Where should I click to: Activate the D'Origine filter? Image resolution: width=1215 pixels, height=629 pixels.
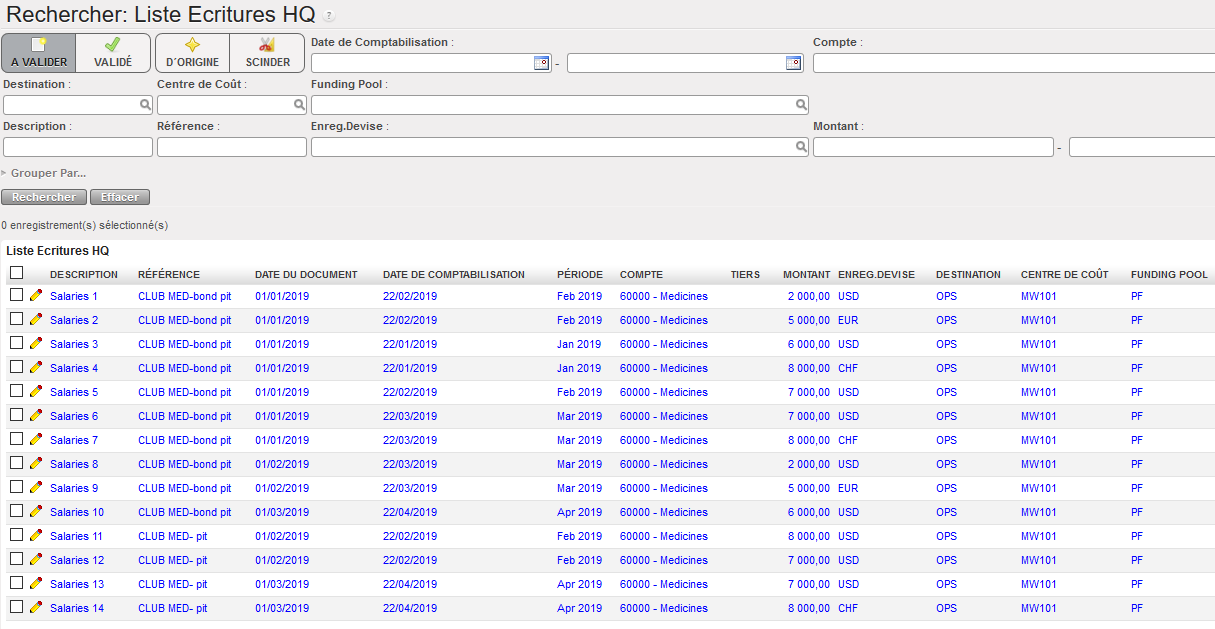point(192,53)
